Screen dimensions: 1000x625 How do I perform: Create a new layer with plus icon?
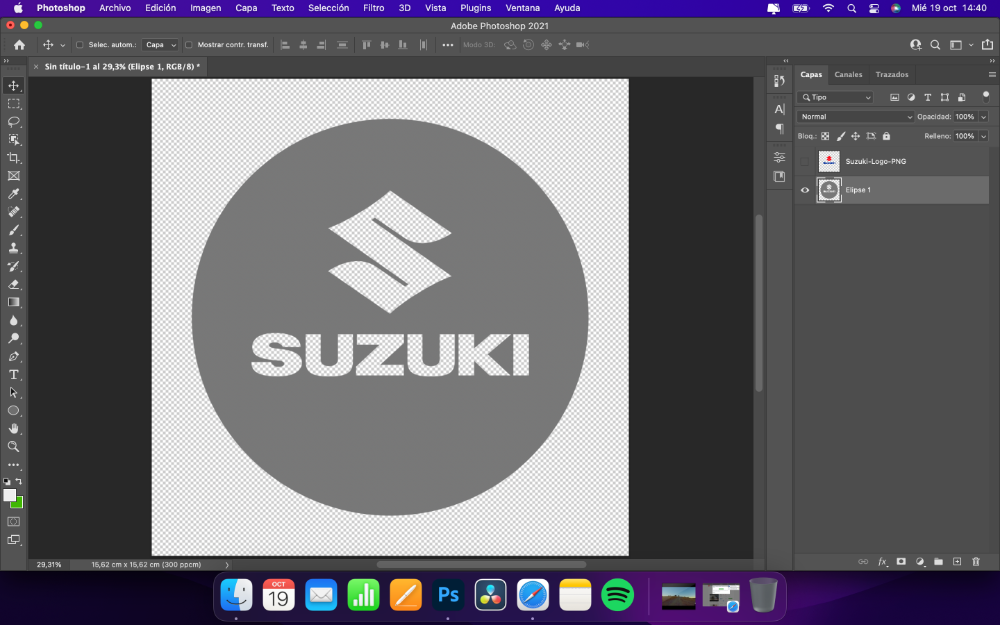point(957,562)
